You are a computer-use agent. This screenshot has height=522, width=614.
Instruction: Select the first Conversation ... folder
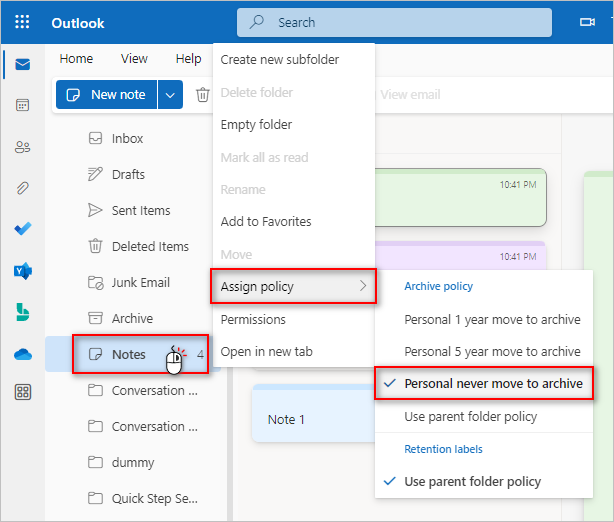133,390
